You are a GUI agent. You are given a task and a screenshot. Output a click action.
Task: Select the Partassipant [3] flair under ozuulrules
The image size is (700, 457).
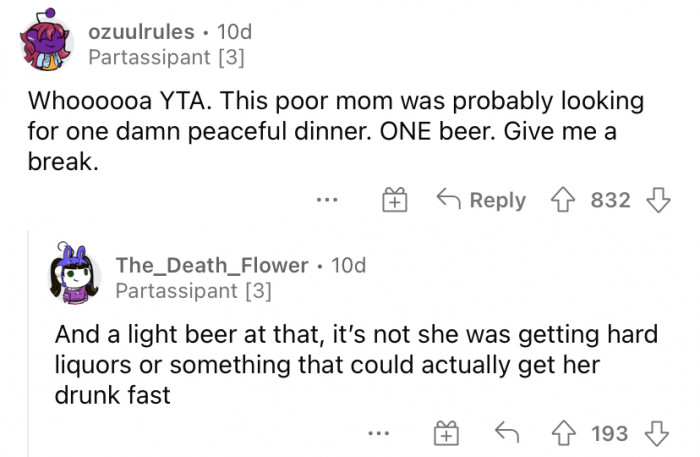point(166,58)
